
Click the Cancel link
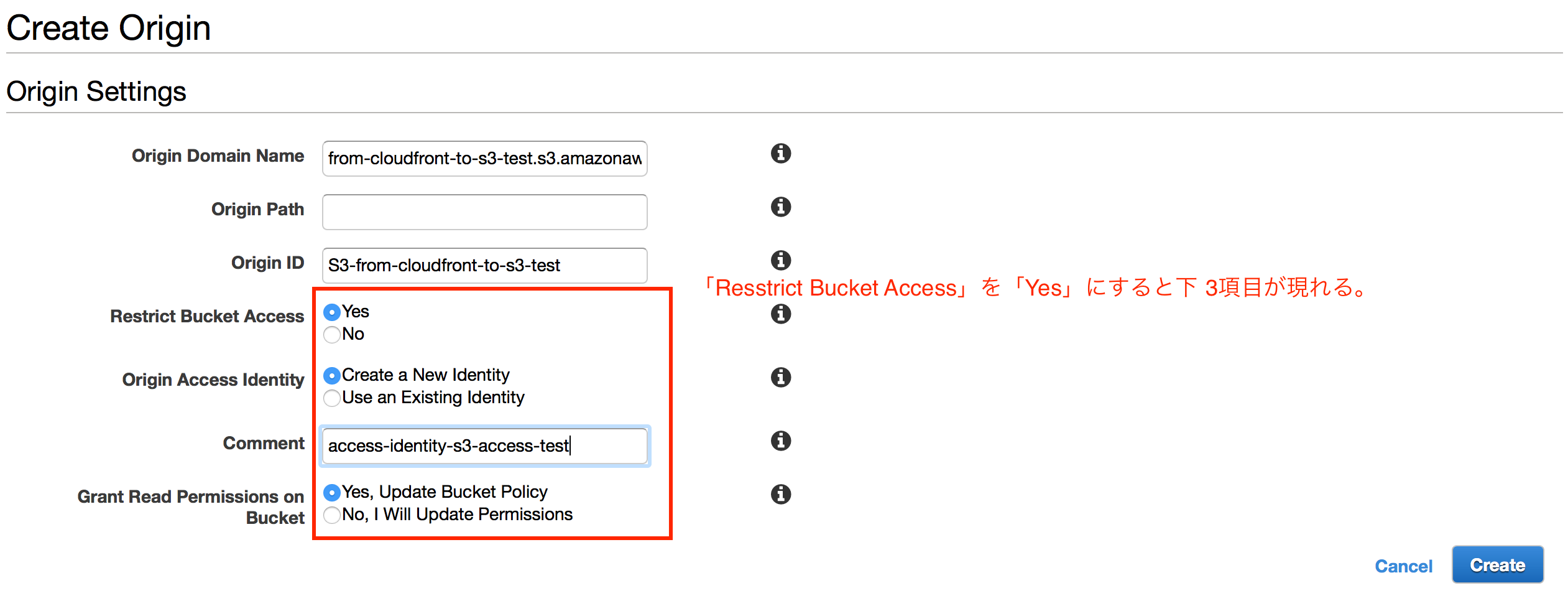tap(1403, 566)
